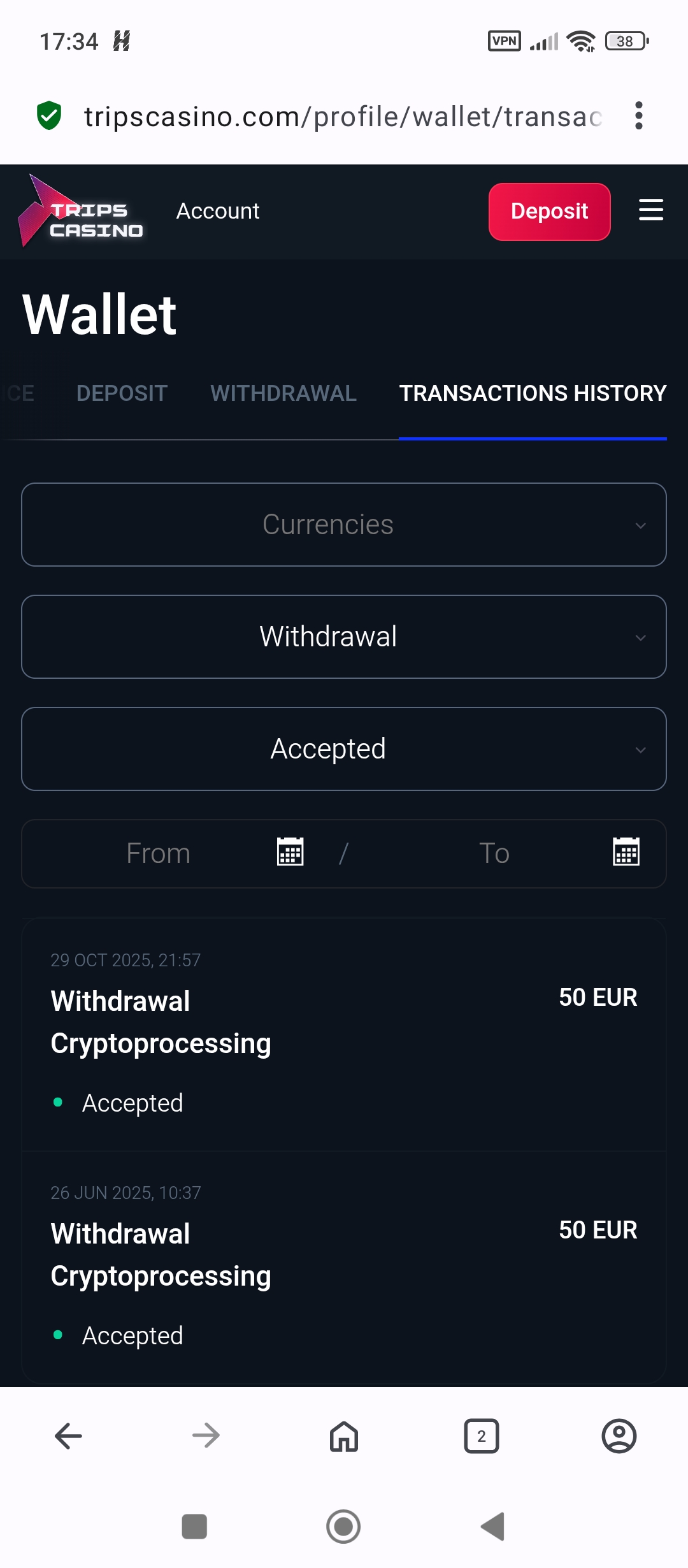Open the Withdrawal type filter dropdown
Image resolution: width=688 pixels, height=1568 pixels.
(x=344, y=637)
